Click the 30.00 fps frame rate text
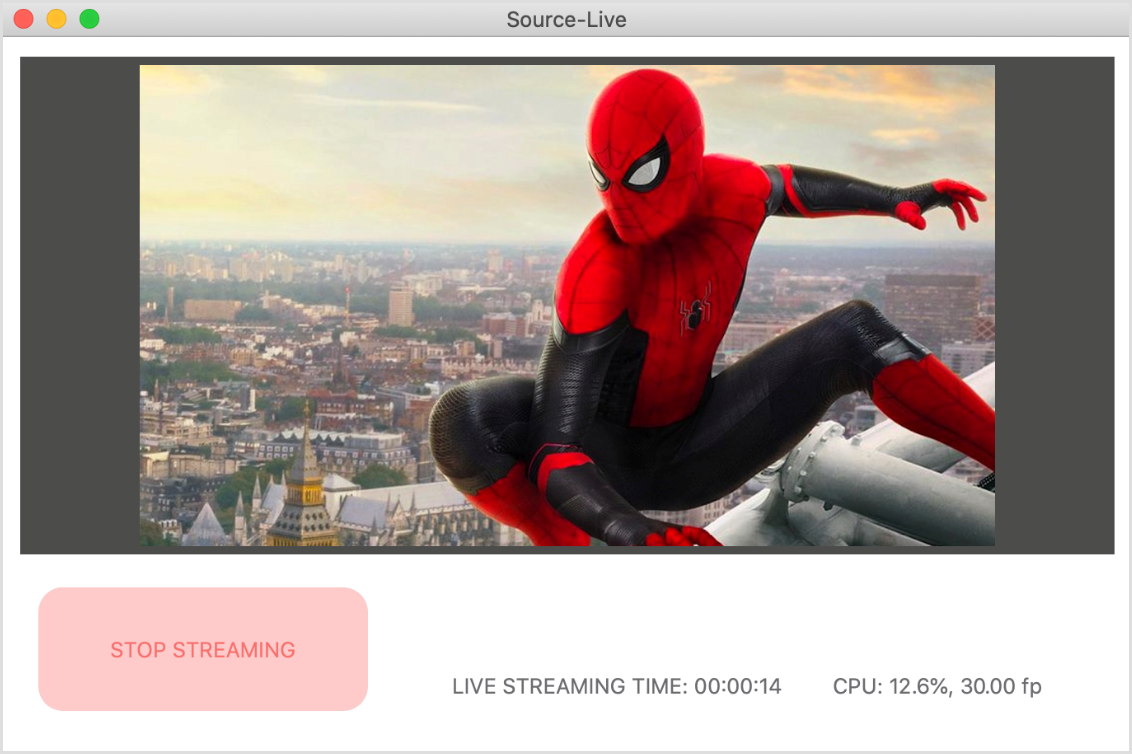Screen dimensions: 1132x754 click(x=1002, y=686)
